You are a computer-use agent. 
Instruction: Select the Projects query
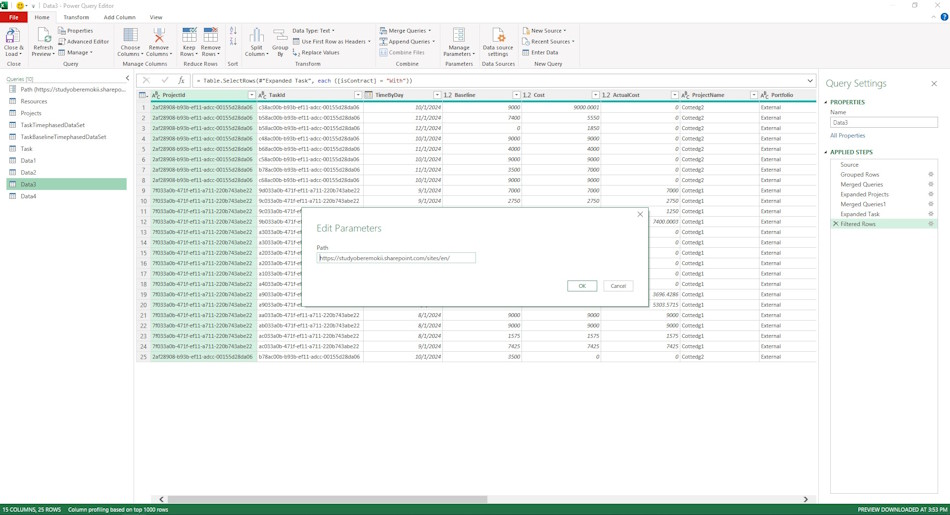click(66, 113)
